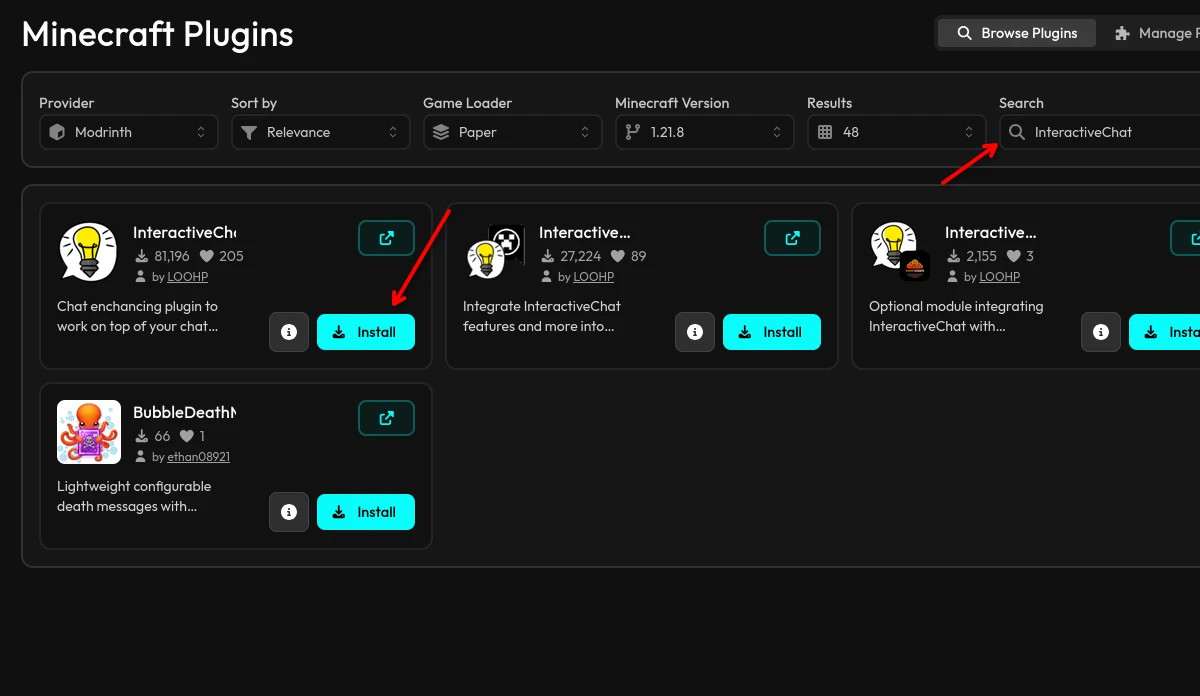Install the BubbleDeathMessages plugin

tap(366, 512)
